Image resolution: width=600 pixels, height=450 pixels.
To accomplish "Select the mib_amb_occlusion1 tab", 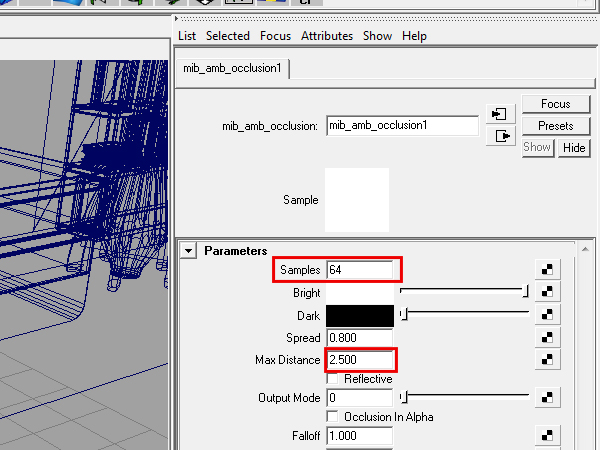I will [x=232, y=68].
